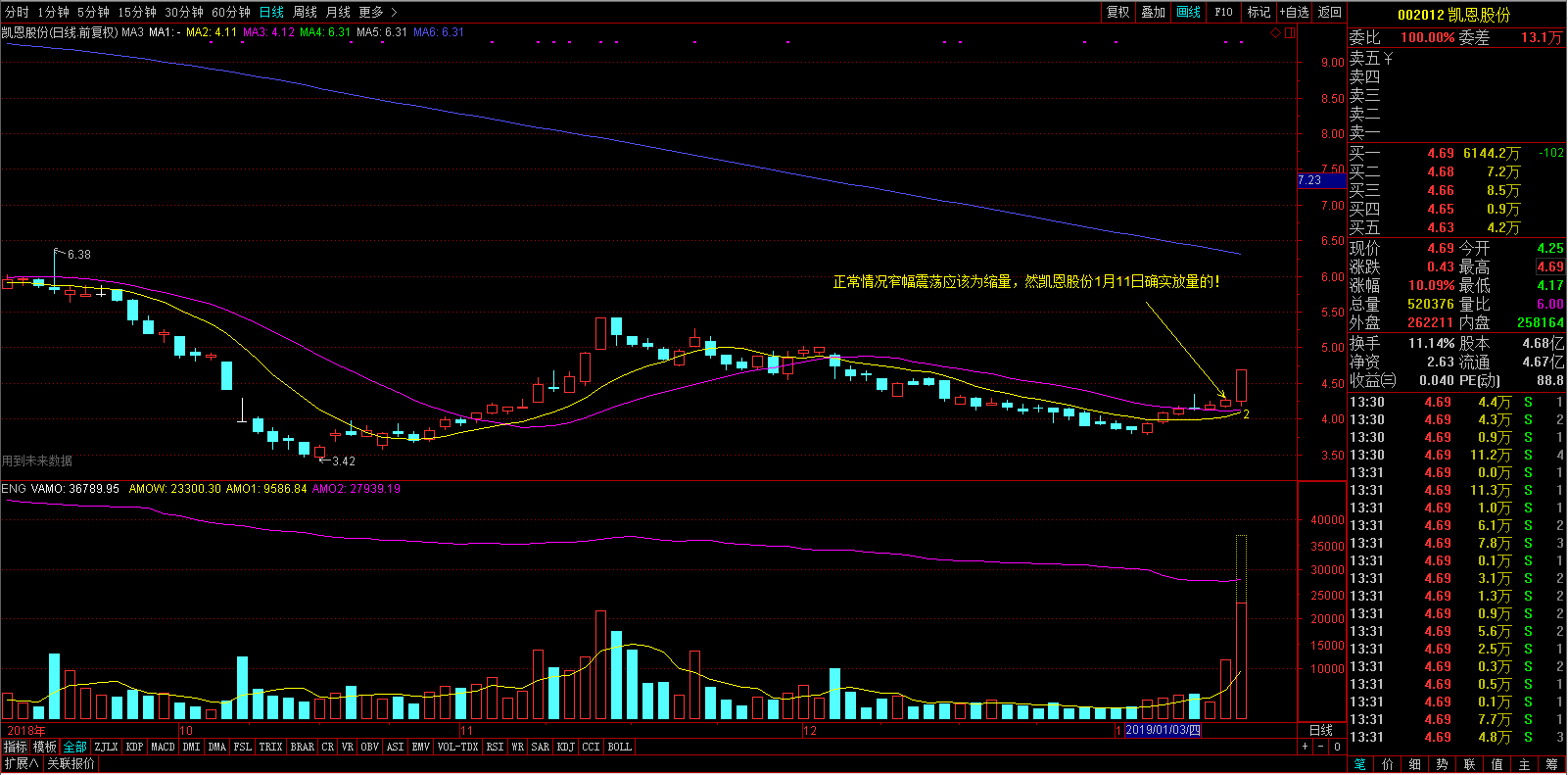Choose the VR indicator
Screen dimensions: 1568x775
pos(348,747)
